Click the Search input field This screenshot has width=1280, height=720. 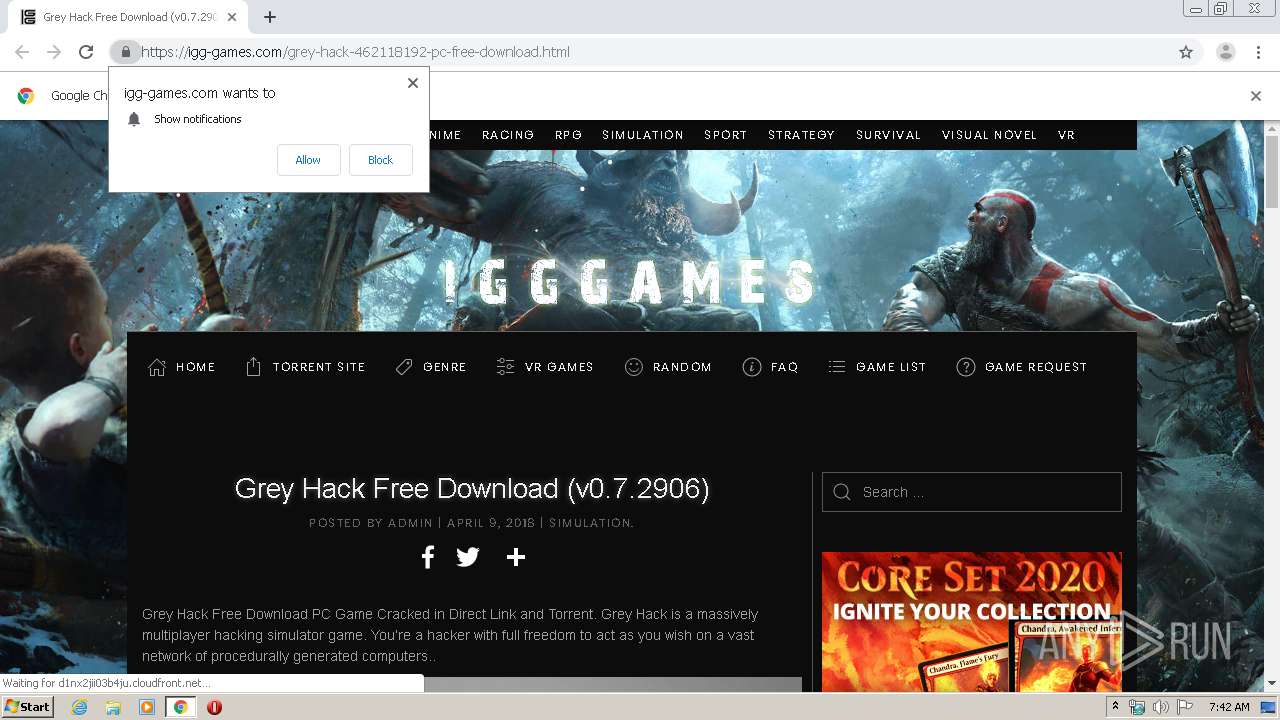tap(972, 492)
